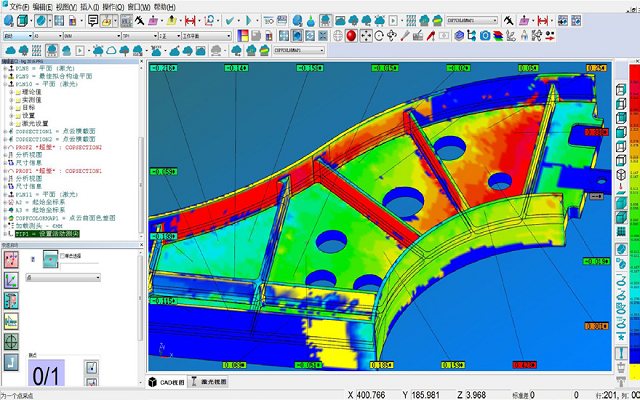Image resolution: width=640 pixels, height=400 pixels.
Task: Click the red sphere icon in second toolbar
Action: pos(351,36)
